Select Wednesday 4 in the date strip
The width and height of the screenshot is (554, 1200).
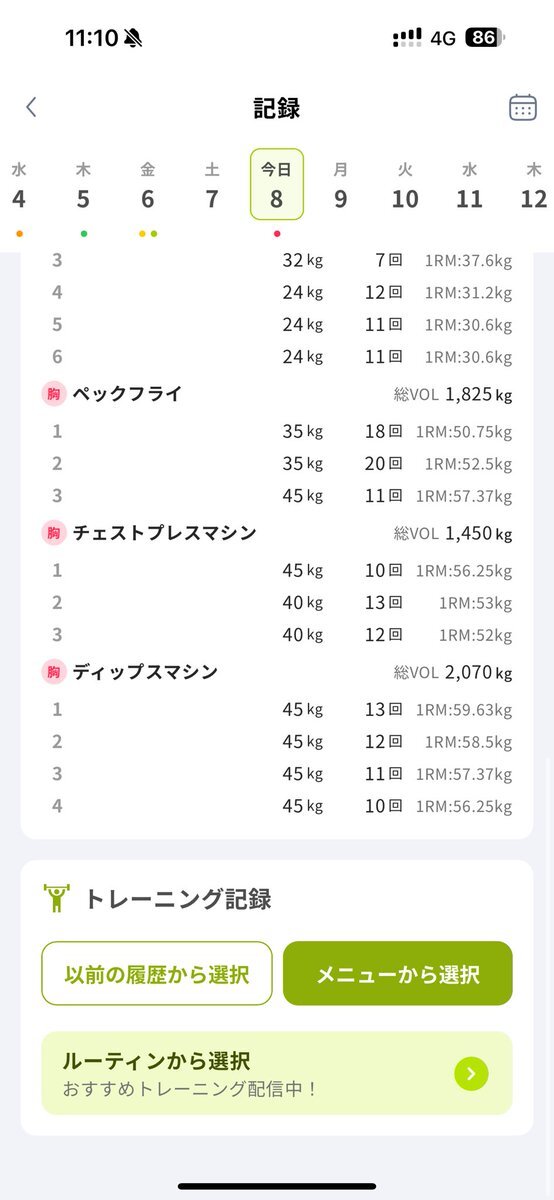[x=19, y=186]
